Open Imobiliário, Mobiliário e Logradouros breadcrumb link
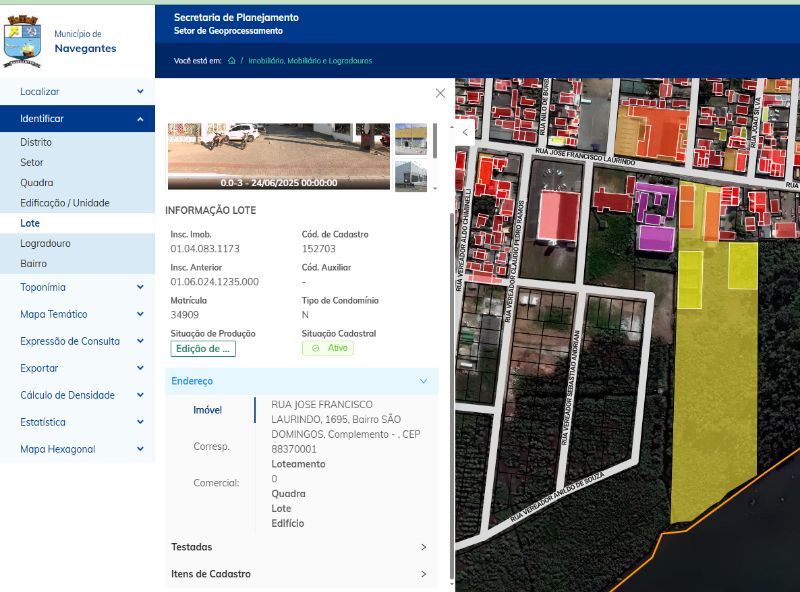 tap(310, 61)
